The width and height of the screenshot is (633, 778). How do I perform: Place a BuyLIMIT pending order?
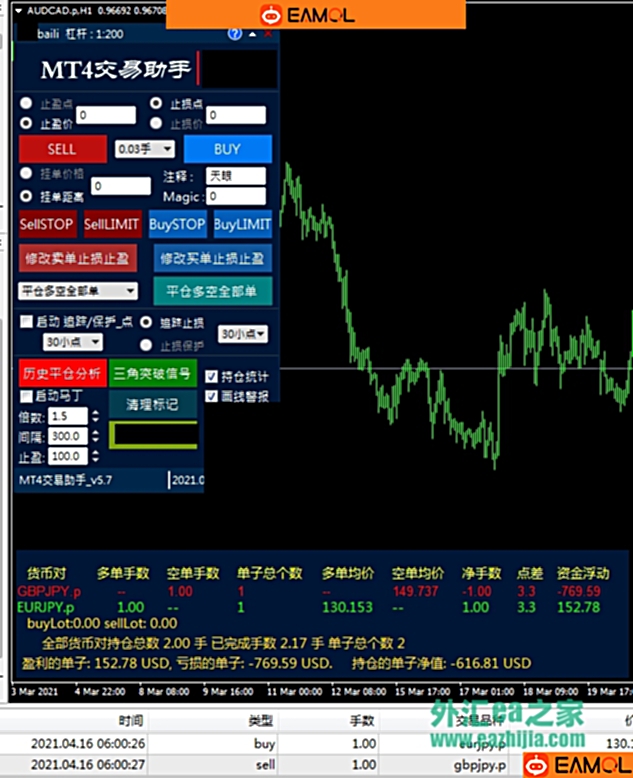click(x=243, y=224)
